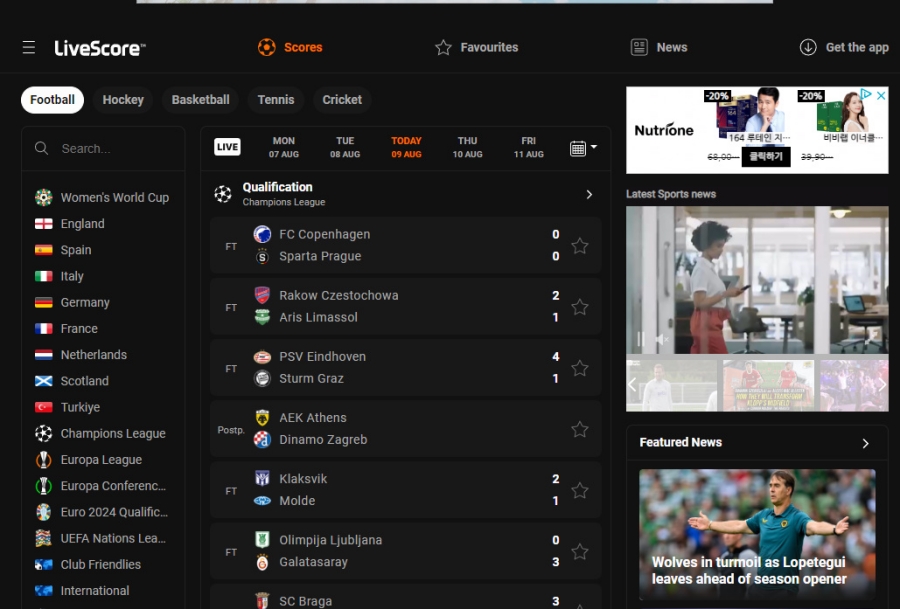Switch to the Tennis tab
The image size is (900, 609).
[276, 100]
